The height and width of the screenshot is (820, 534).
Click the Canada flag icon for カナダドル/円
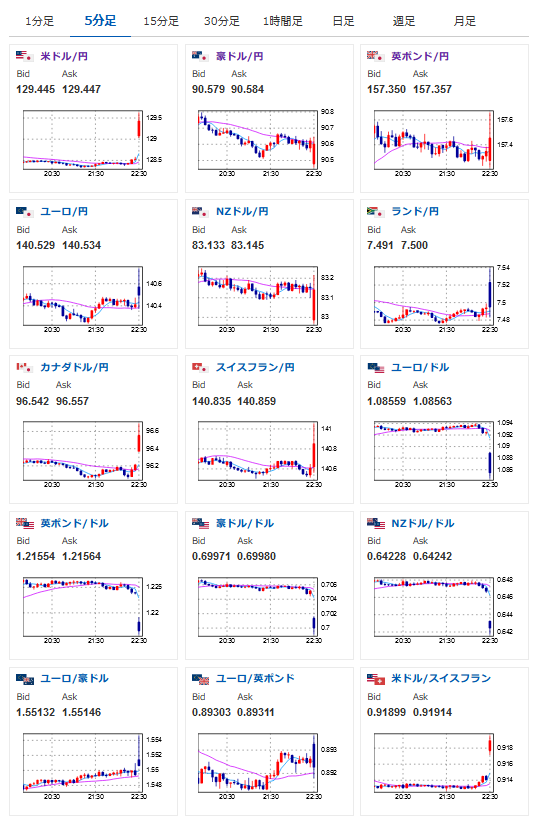click(x=25, y=367)
